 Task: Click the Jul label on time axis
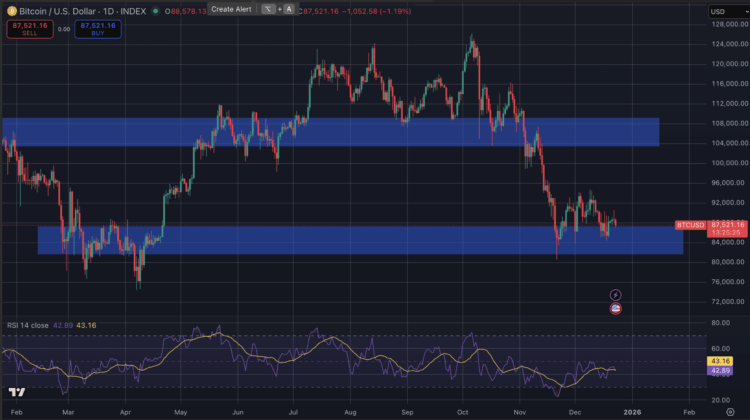click(293, 412)
